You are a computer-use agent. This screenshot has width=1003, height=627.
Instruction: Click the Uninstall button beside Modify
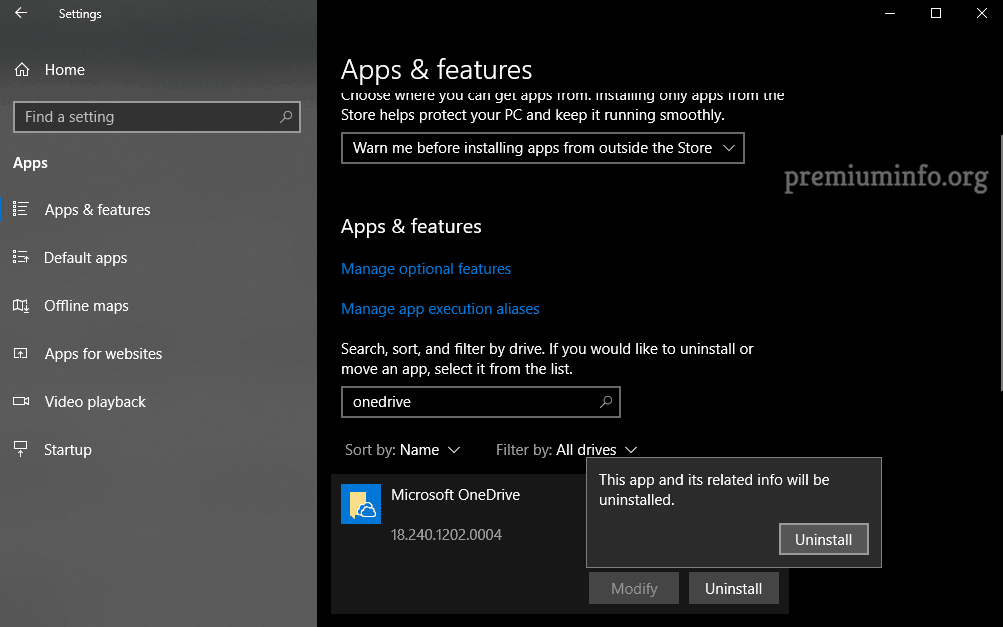(x=733, y=589)
